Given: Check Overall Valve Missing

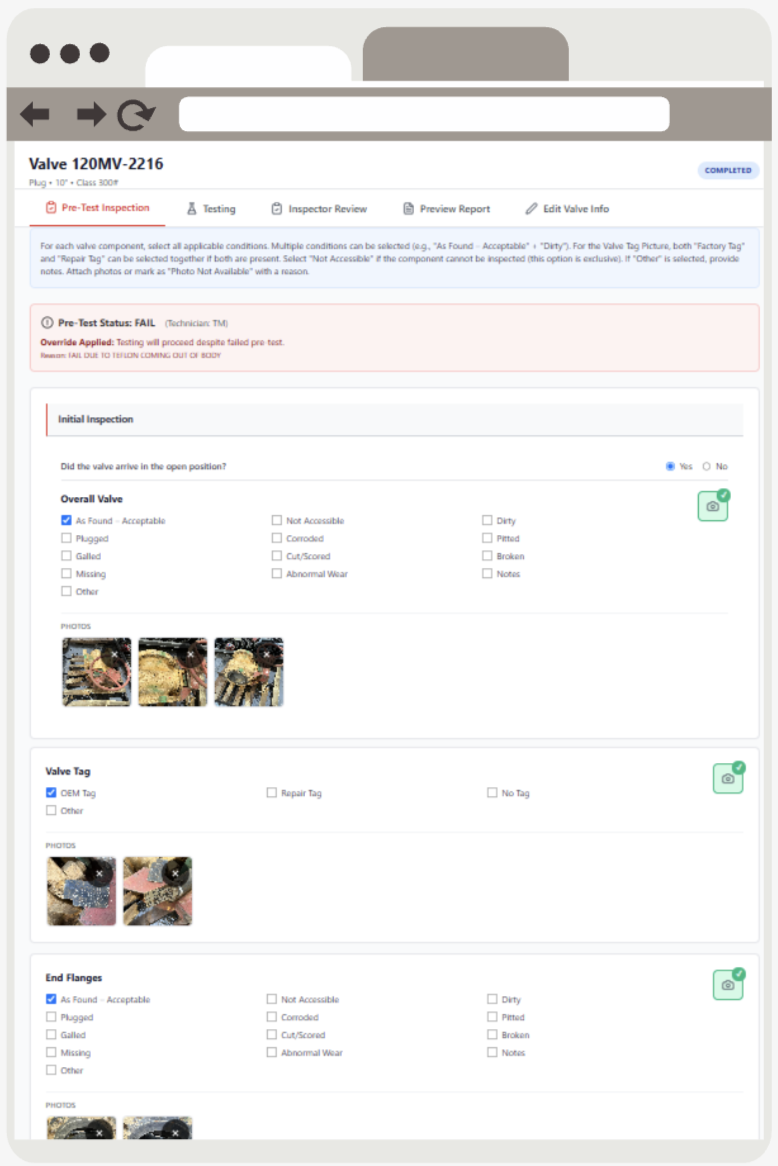Looking at the screenshot, I should 66,573.
